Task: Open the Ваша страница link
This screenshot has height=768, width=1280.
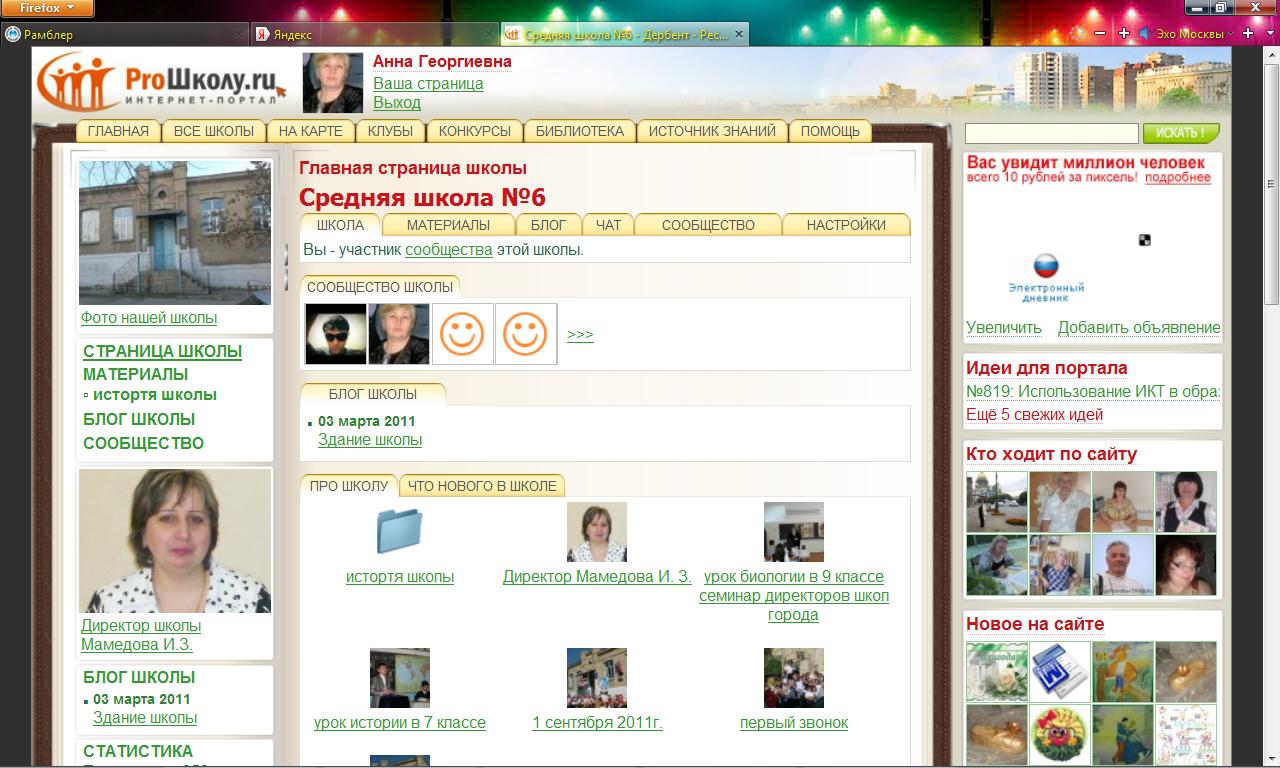Action: [428, 83]
